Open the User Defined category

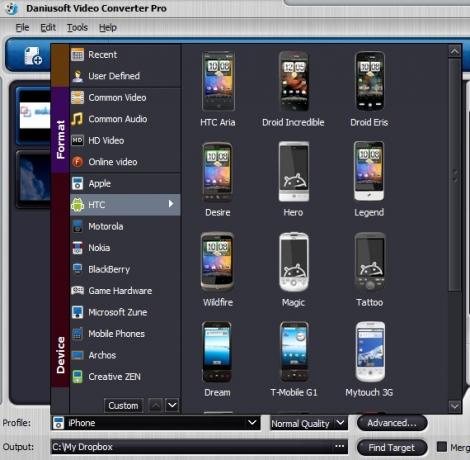point(125,76)
